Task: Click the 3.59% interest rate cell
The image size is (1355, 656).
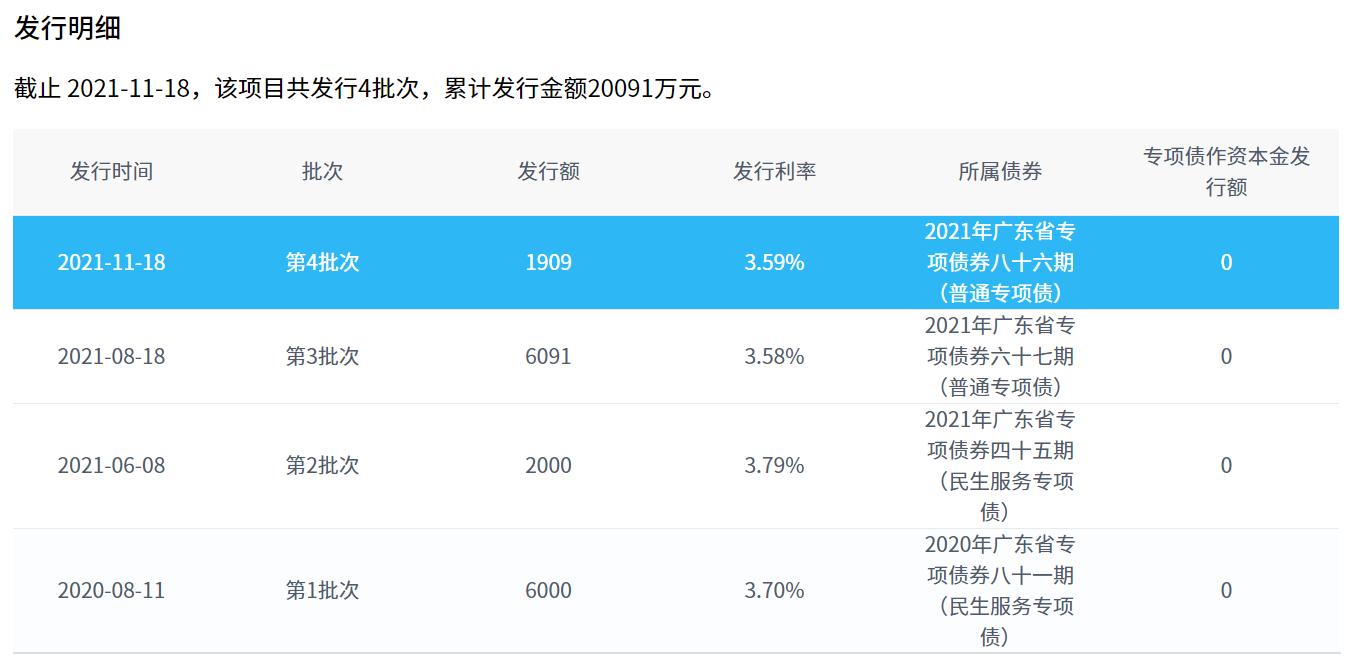Action: tap(774, 262)
